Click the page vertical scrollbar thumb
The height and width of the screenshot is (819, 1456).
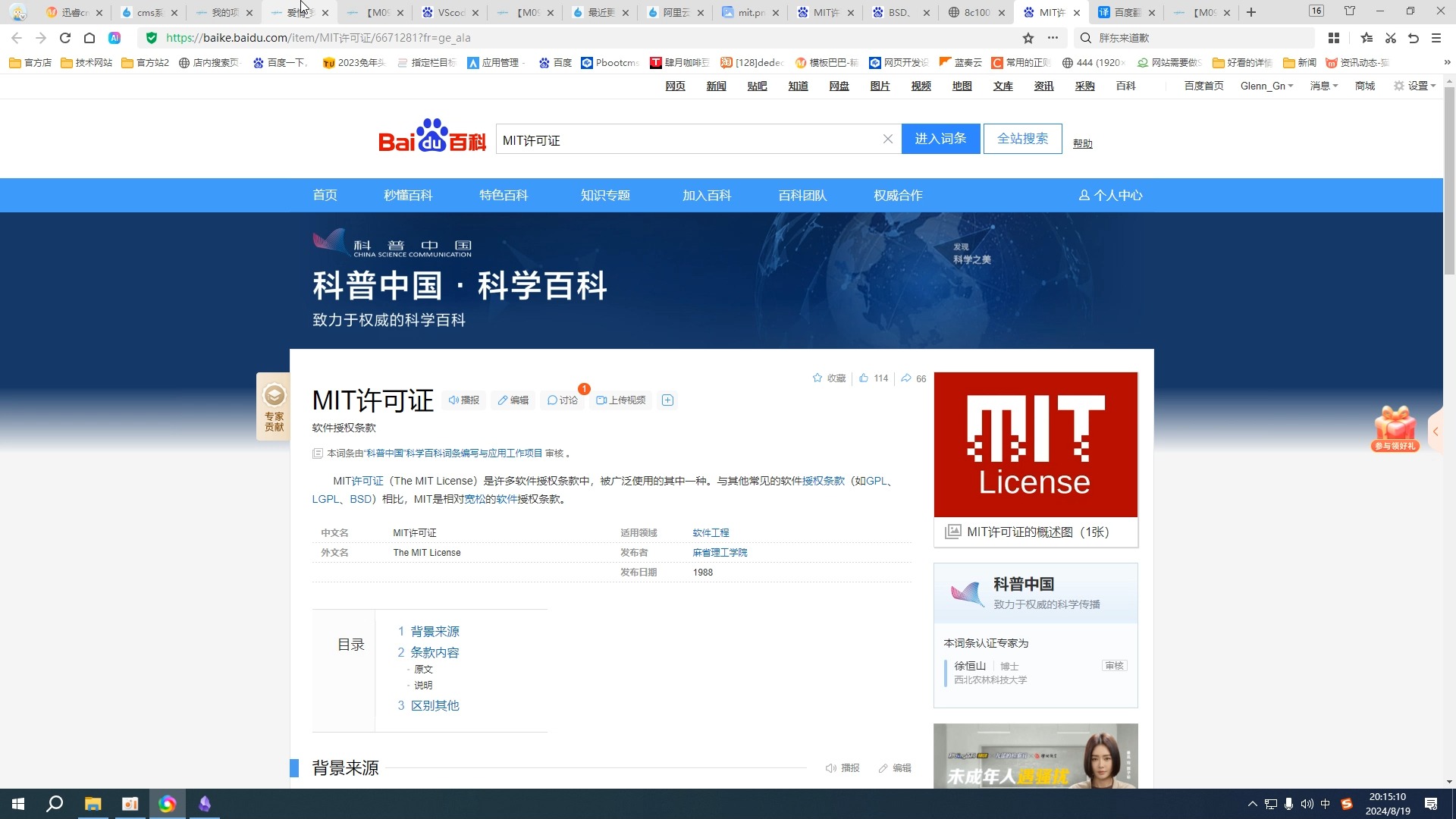[x=1449, y=180]
